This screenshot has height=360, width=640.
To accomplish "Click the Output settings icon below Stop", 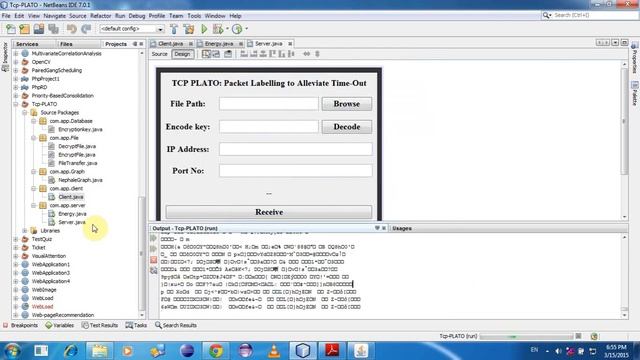I will pyautogui.click(x=153, y=270).
